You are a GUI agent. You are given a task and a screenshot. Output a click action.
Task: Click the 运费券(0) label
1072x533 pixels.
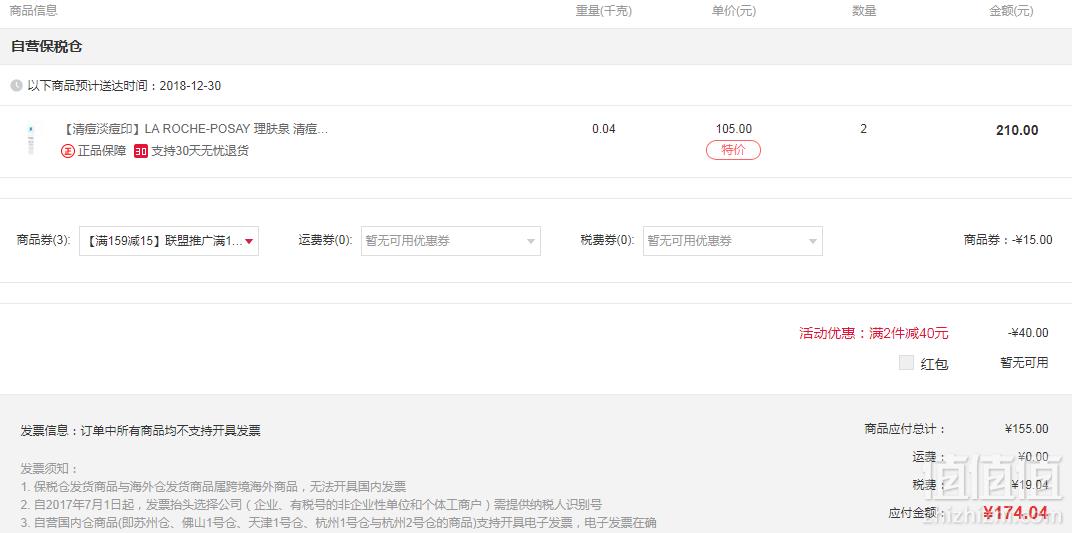(x=325, y=241)
